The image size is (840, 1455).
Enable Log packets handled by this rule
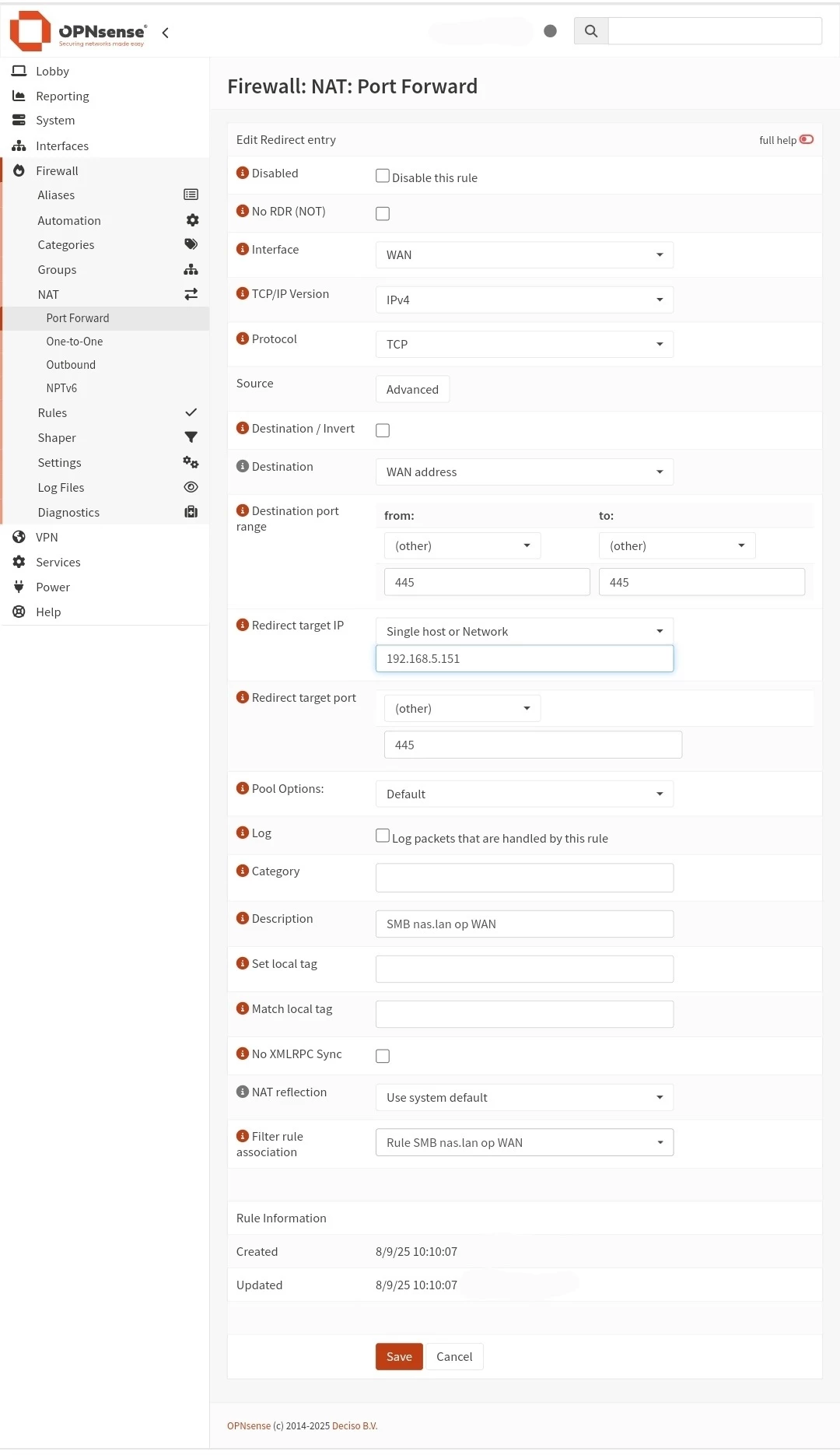(383, 836)
